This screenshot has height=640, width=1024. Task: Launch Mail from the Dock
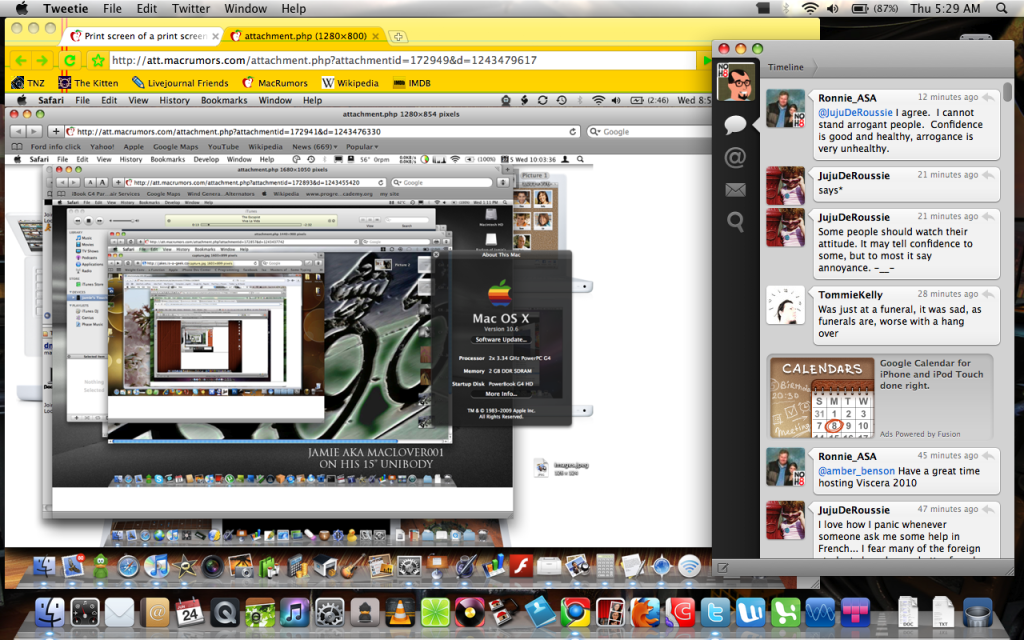click(x=120, y=613)
